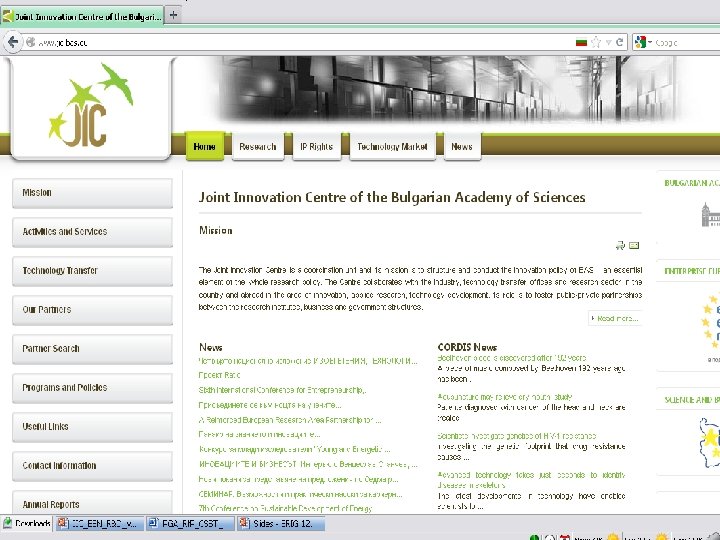This screenshot has width=720, height=540.
Task: Click the browser back arrow button
Action: coord(13,42)
